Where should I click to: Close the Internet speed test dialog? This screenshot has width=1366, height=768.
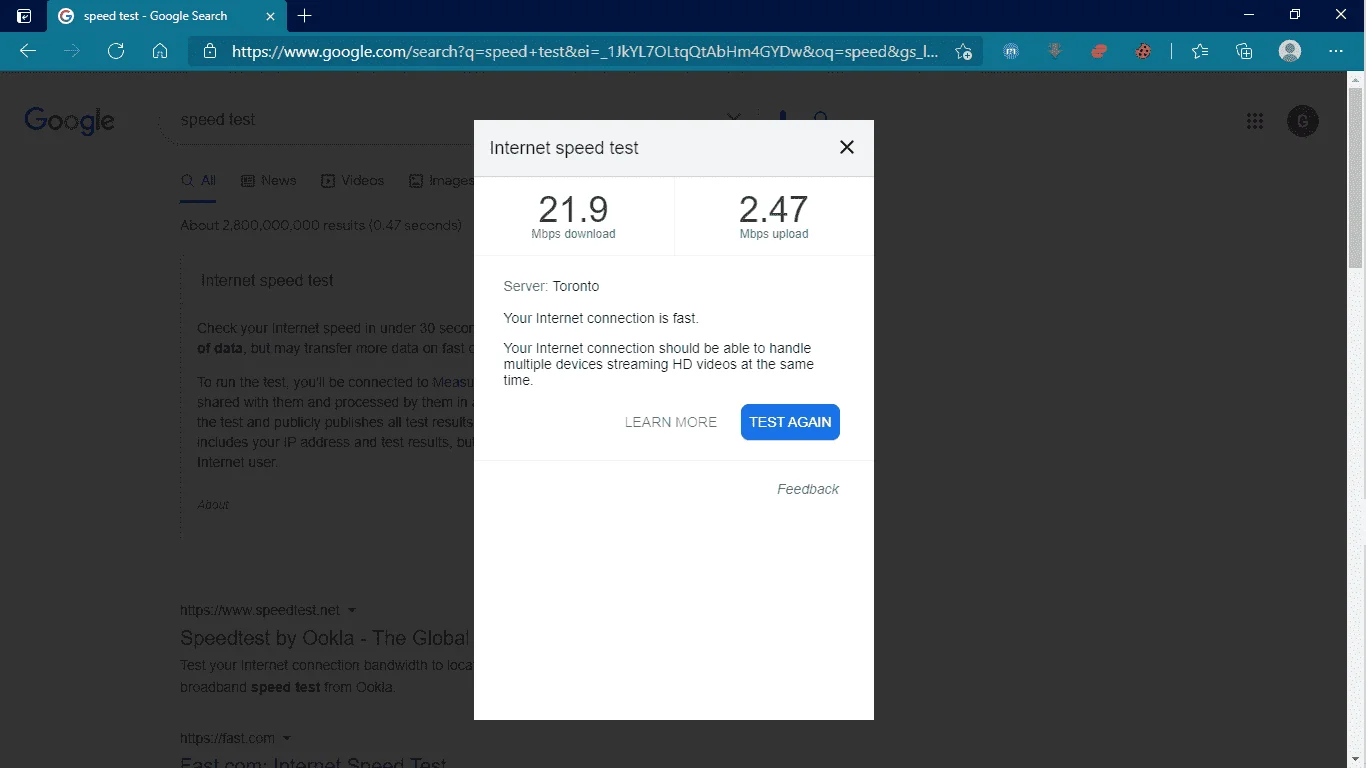pos(847,148)
